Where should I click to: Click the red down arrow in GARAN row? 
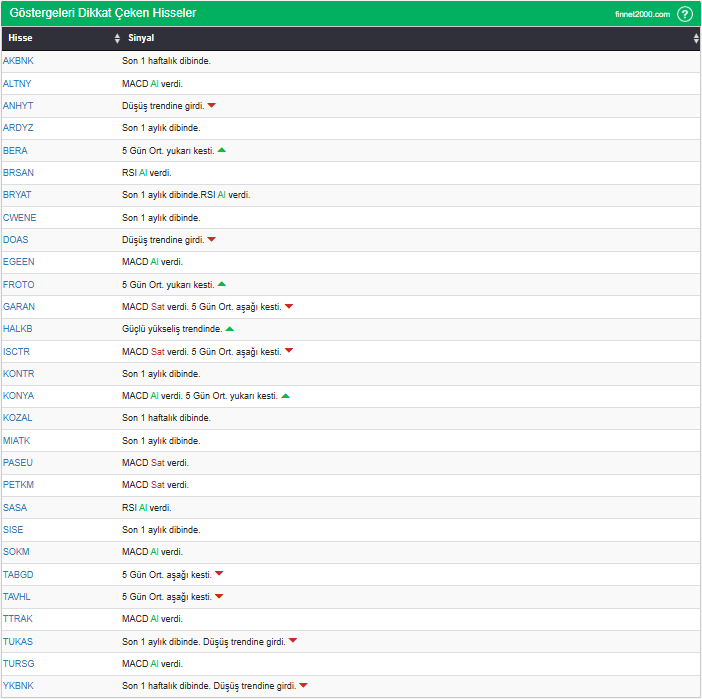tap(289, 306)
